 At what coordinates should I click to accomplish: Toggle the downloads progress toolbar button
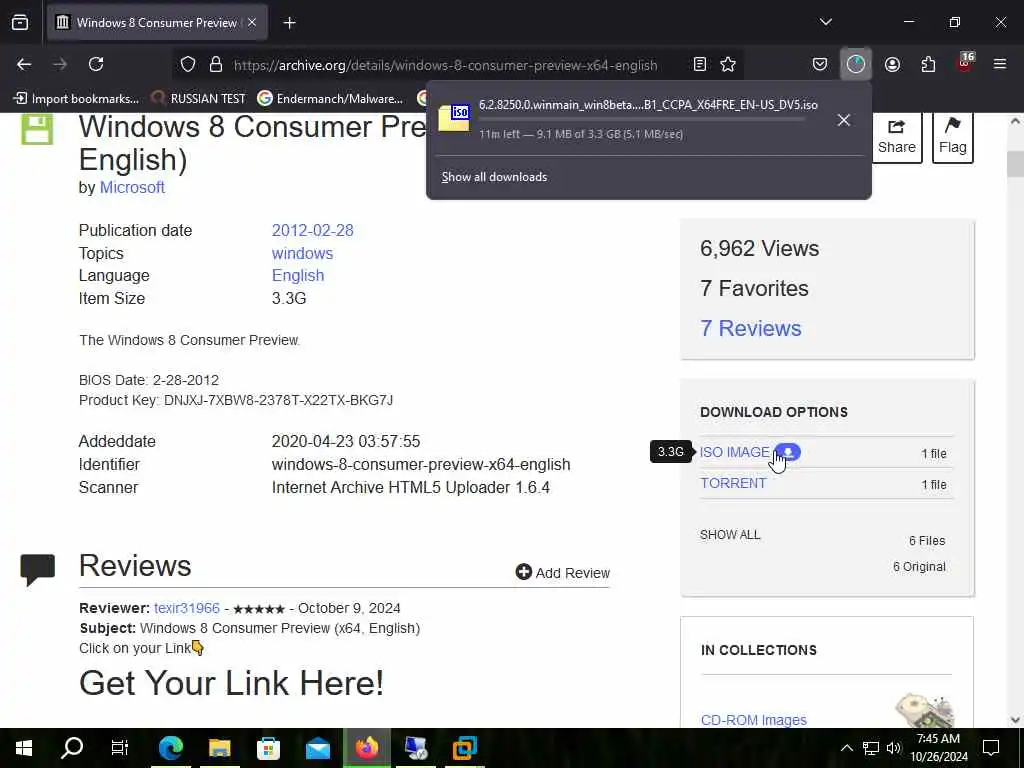(x=856, y=64)
